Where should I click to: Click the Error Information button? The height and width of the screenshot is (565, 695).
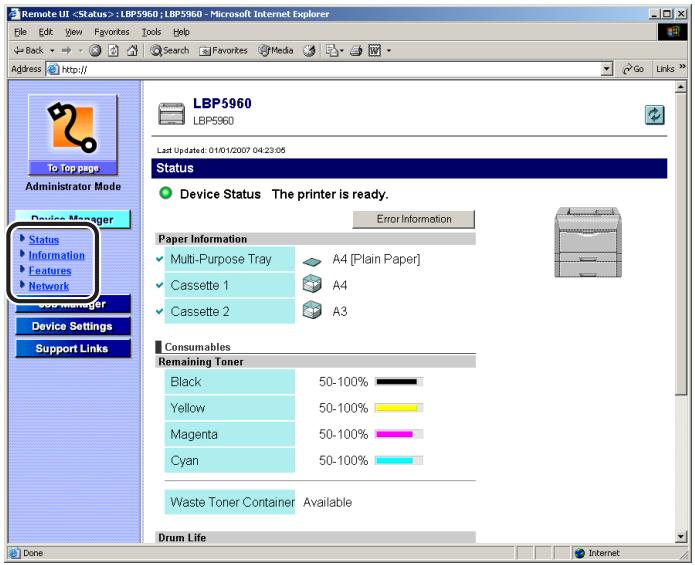point(414,219)
